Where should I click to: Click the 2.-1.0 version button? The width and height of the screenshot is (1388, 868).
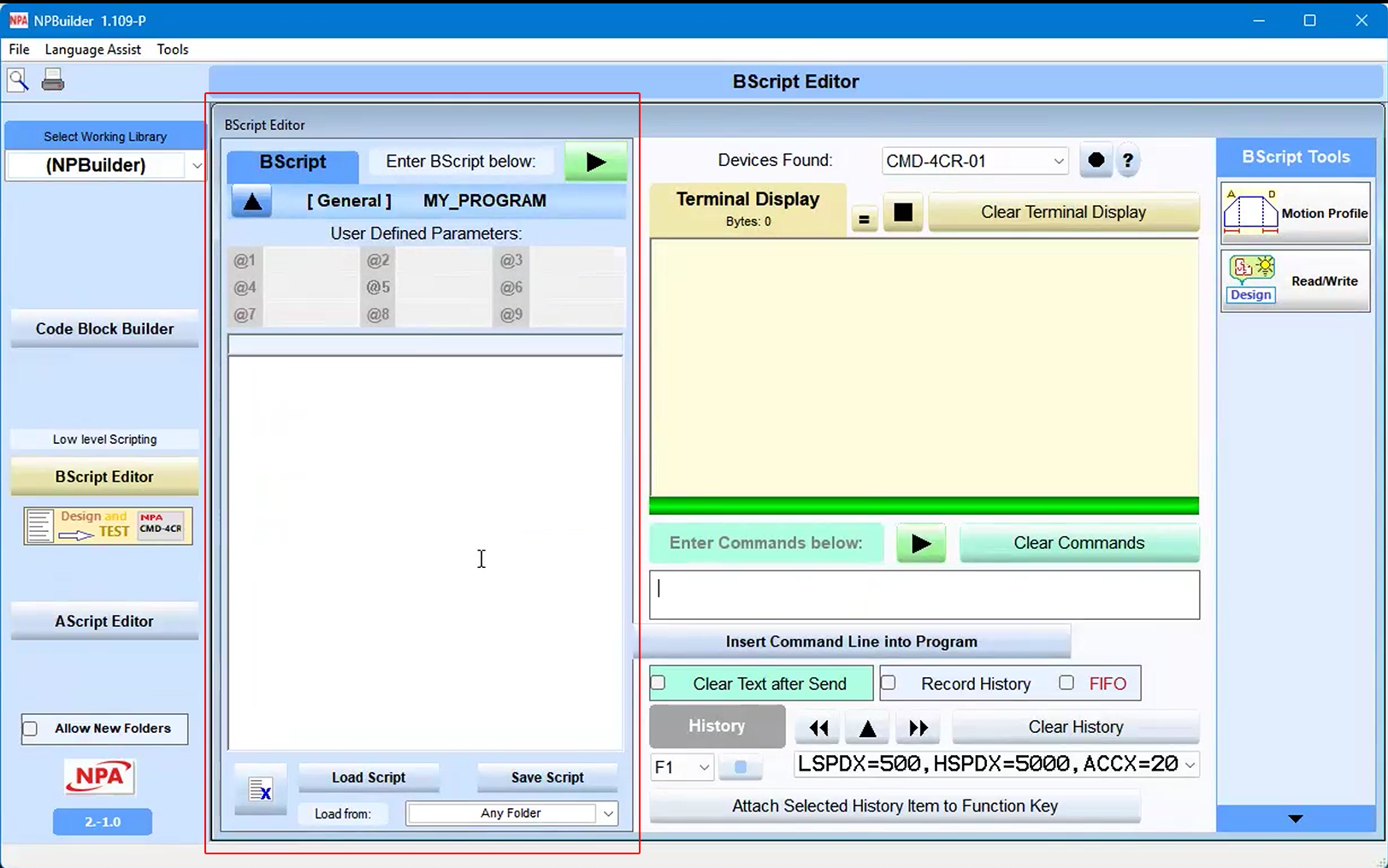pyautogui.click(x=103, y=822)
